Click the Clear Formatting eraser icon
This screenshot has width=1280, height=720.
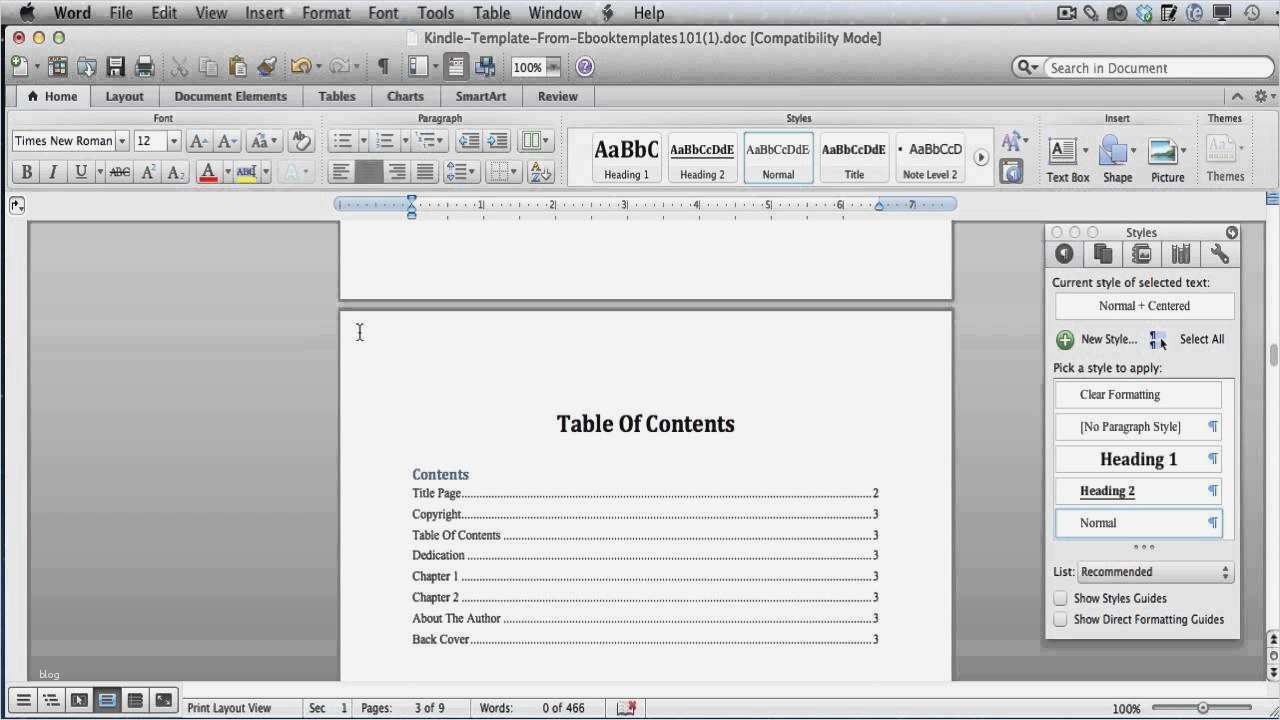301,141
